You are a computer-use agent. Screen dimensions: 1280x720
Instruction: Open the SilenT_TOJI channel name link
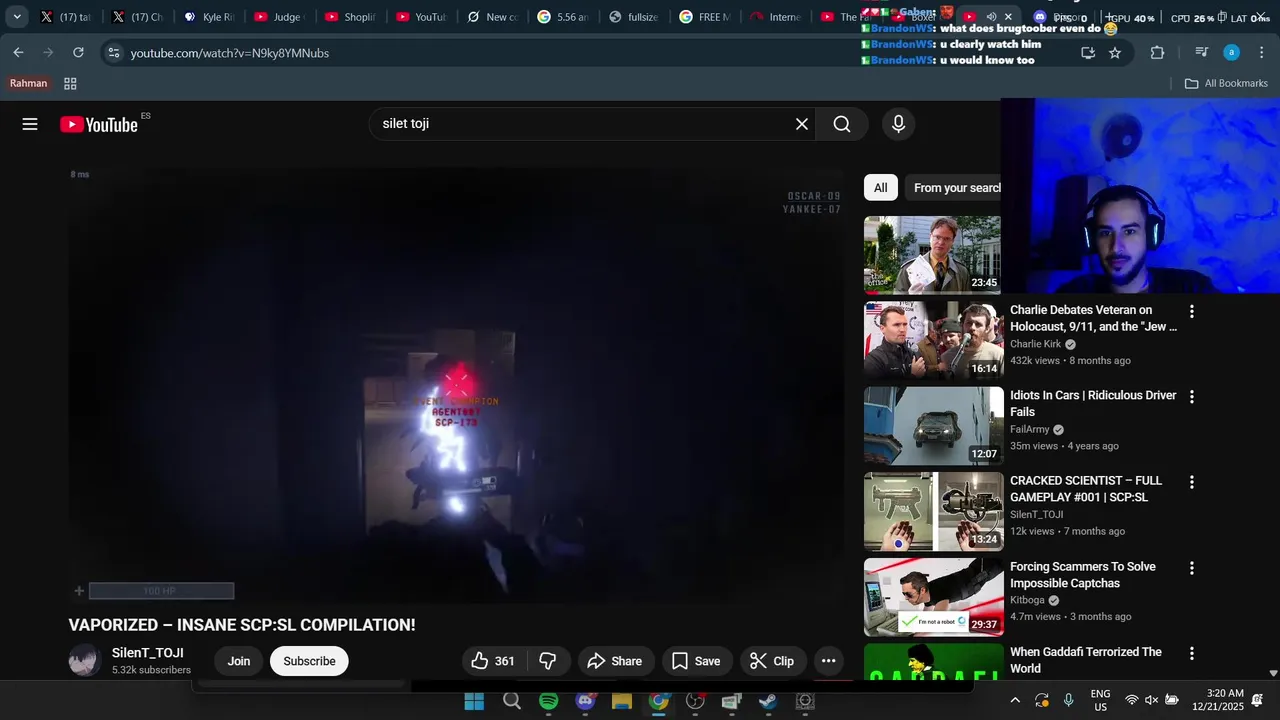148,653
